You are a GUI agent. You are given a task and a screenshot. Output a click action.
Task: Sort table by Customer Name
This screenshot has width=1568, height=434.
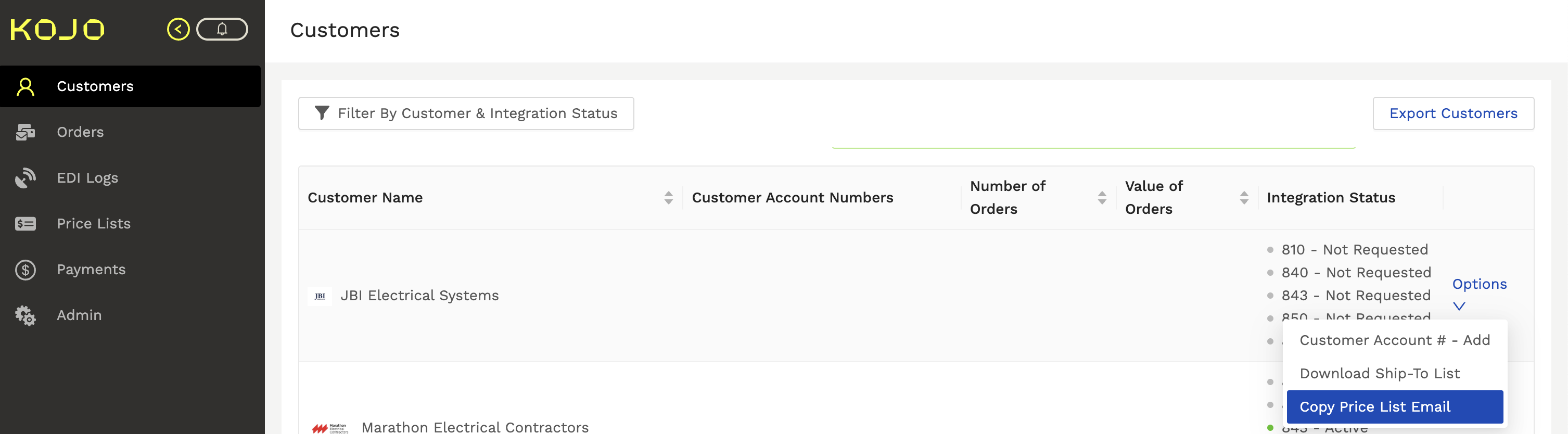668,198
